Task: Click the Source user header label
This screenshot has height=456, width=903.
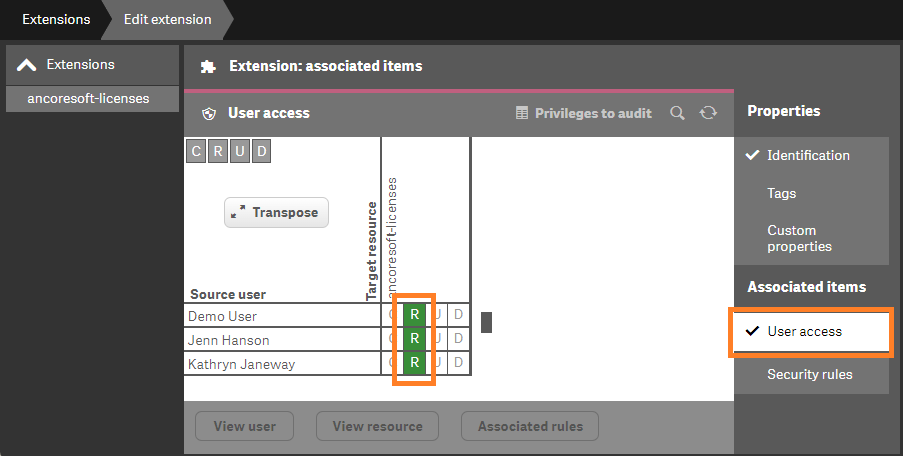Action: pyautogui.click(x=228, y=294)
